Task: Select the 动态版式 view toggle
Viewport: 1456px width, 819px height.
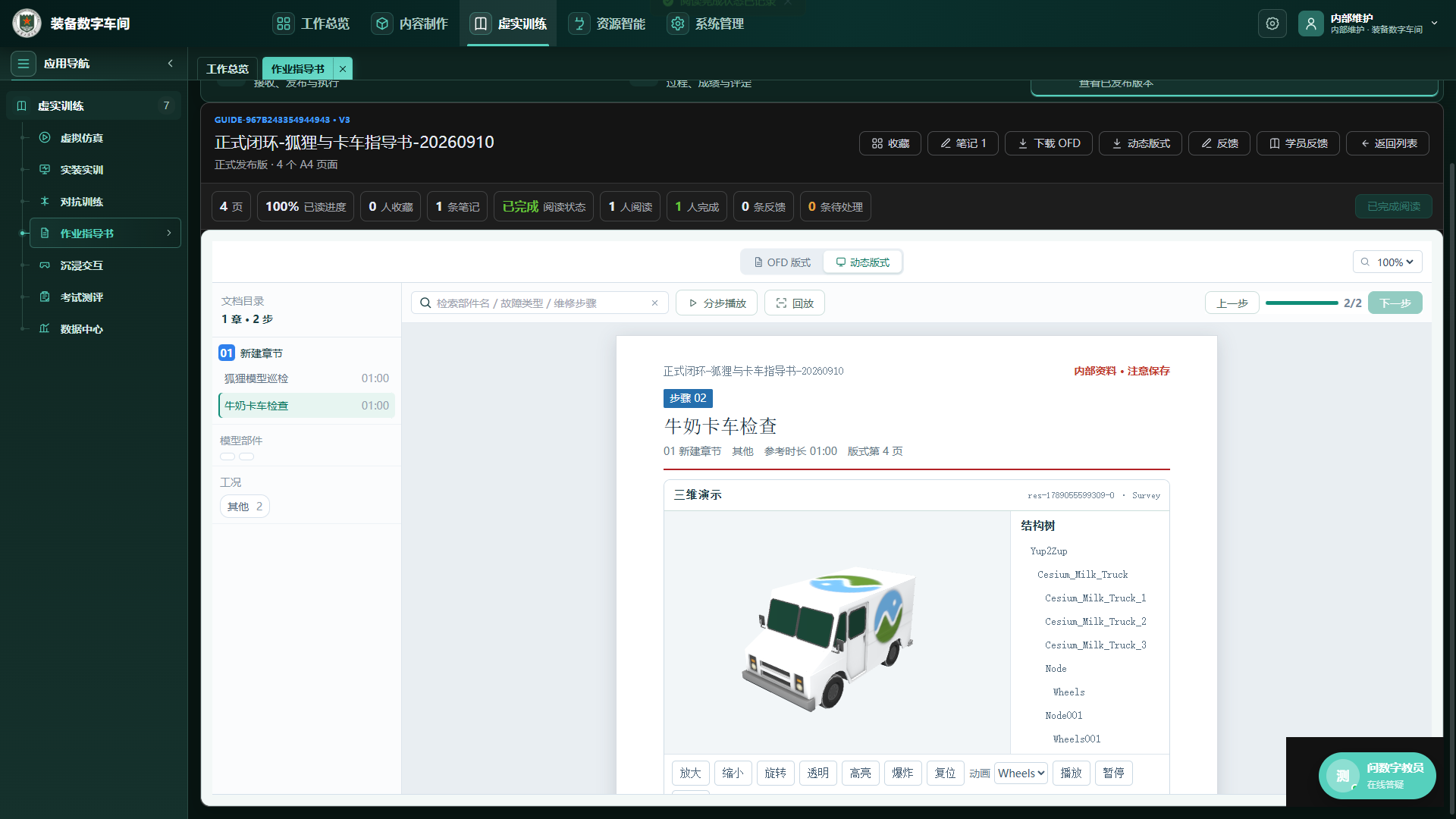Action: 862,262
